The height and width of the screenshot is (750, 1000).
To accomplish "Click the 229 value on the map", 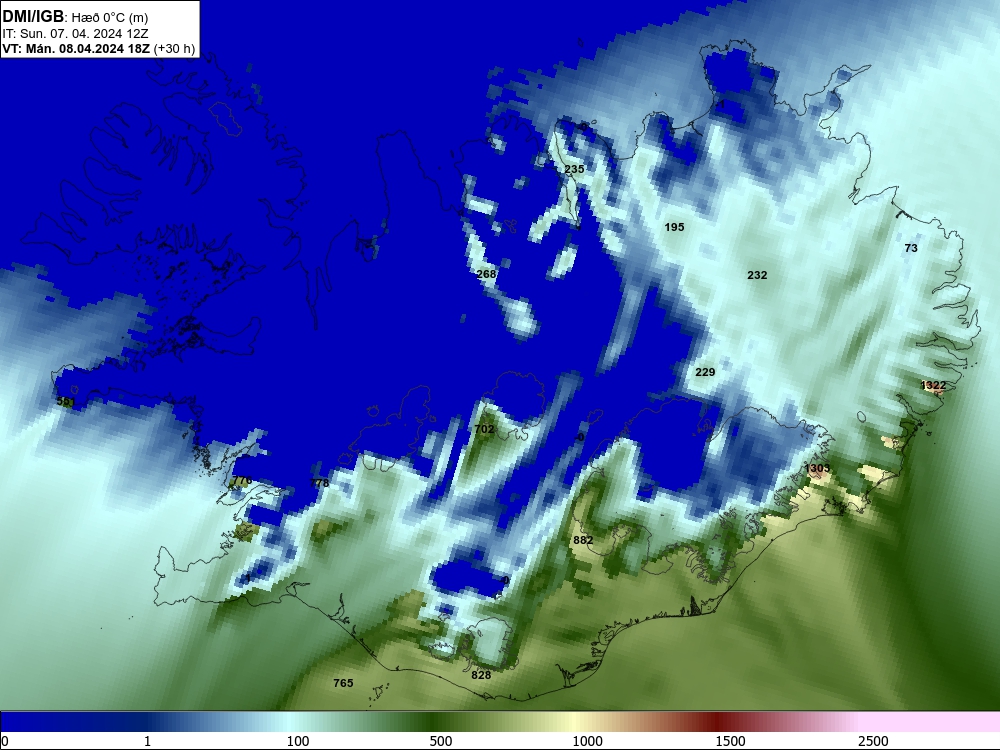I will click(705, 372).
